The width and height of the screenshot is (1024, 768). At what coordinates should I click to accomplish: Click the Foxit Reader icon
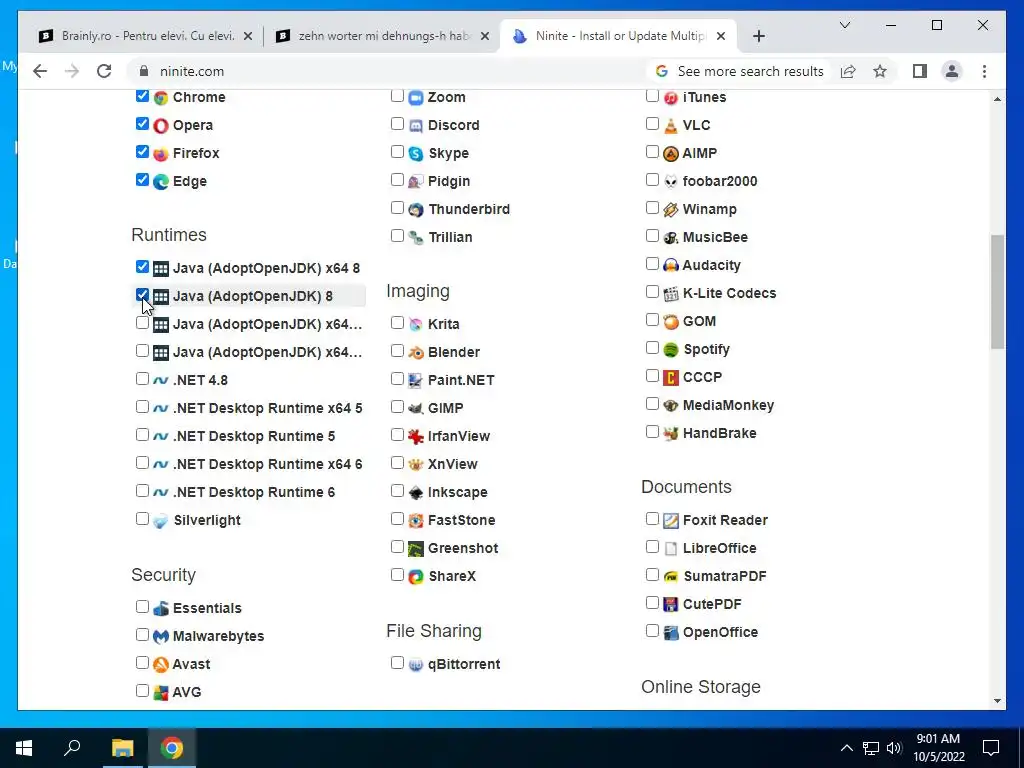(x=671, y=520)
